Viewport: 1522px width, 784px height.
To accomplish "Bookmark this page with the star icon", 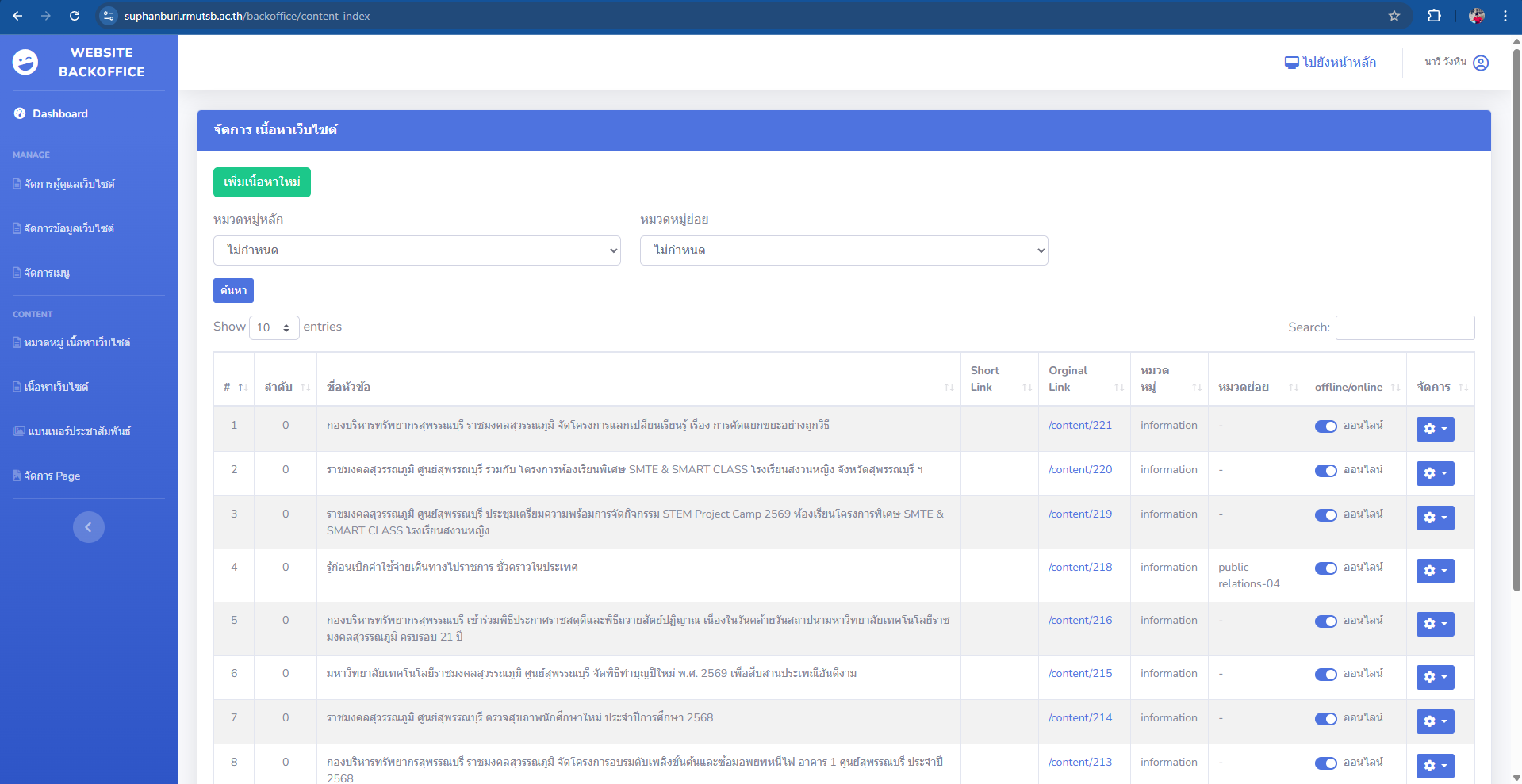I will coord(1394,16).
